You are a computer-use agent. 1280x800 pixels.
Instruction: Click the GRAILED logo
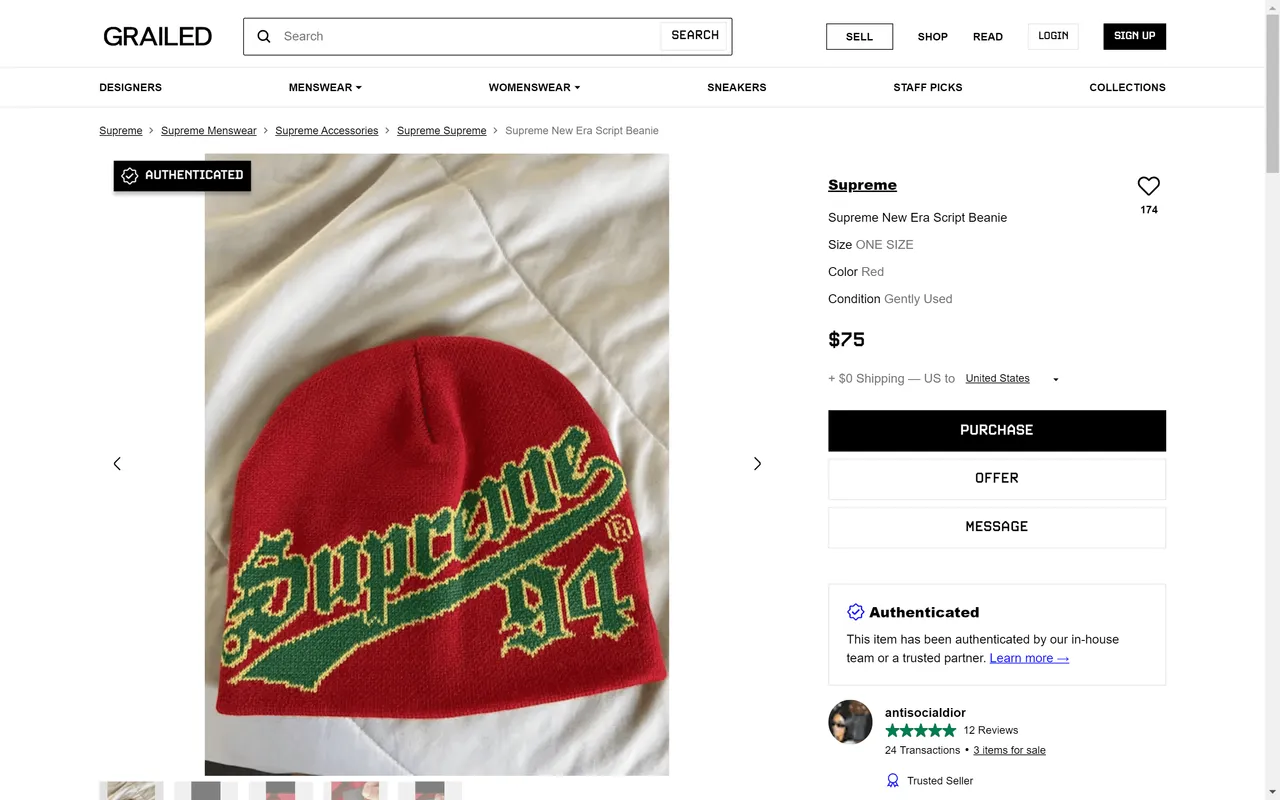pyautogui.click(x=157, y=36)
